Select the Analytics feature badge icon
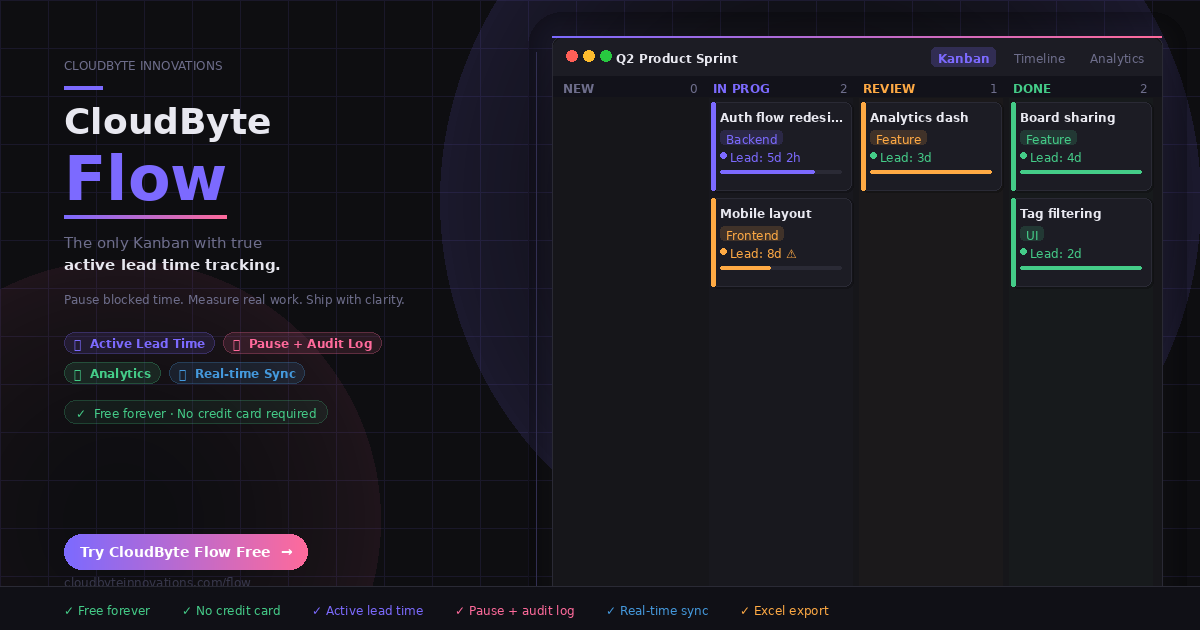 coord(77,373)
